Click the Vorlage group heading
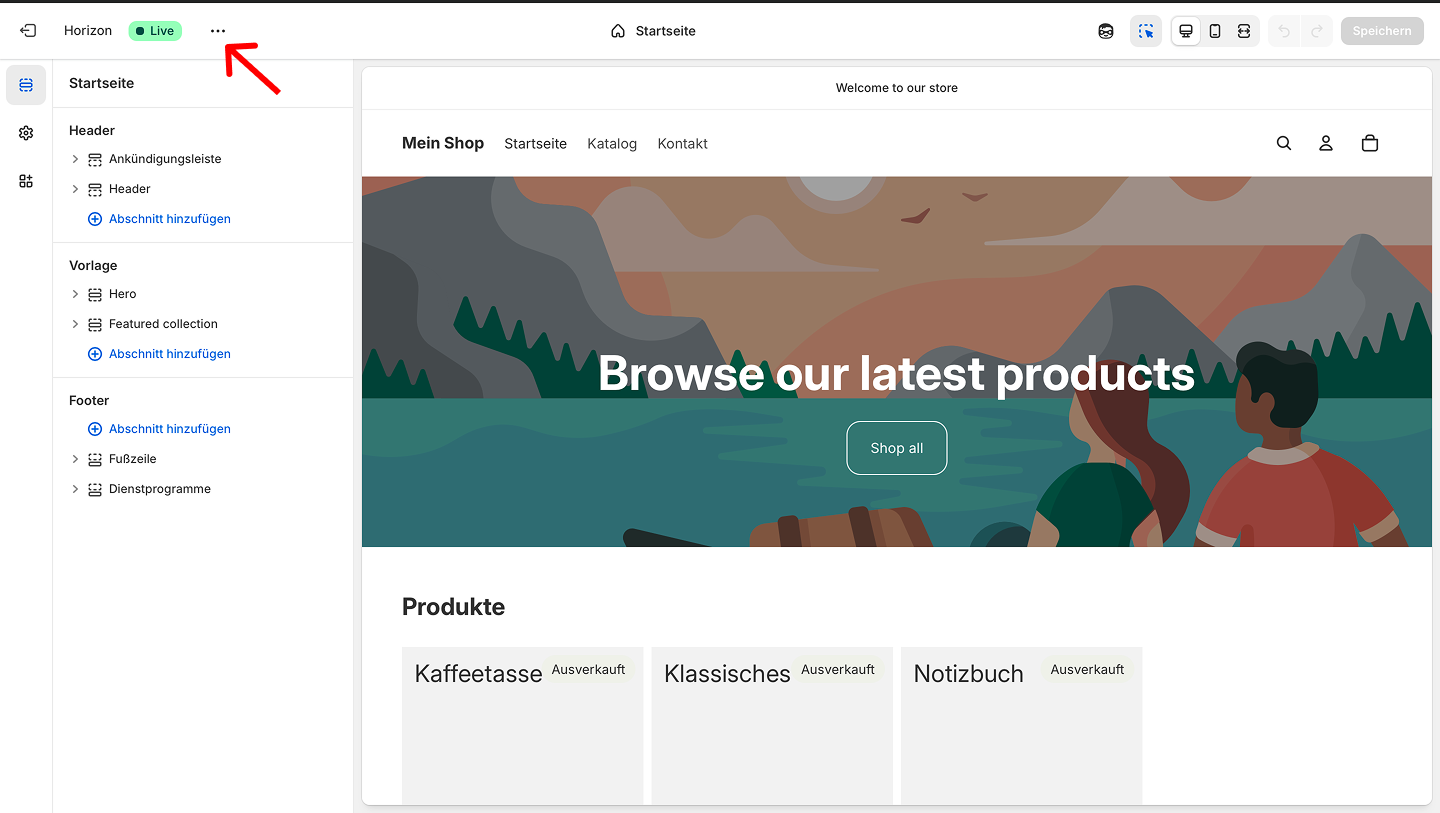Screen dimensions: 1440x813 (x=93, y=265)
